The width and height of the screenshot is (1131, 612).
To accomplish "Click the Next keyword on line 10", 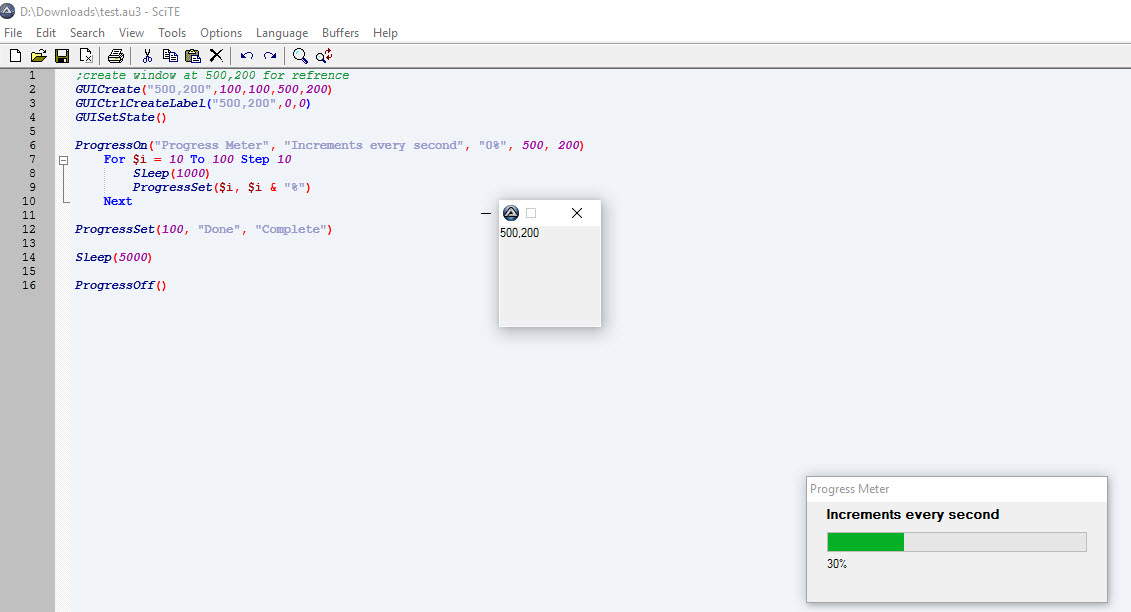I will coord(118,201).
